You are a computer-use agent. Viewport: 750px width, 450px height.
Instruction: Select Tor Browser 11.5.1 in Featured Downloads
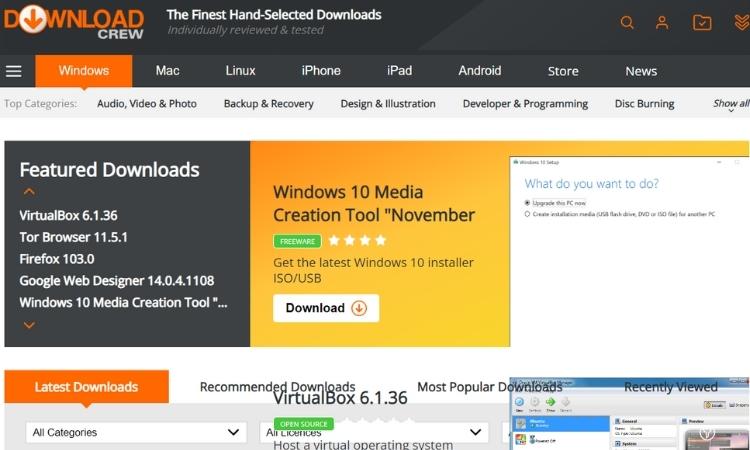pos(74,237)
